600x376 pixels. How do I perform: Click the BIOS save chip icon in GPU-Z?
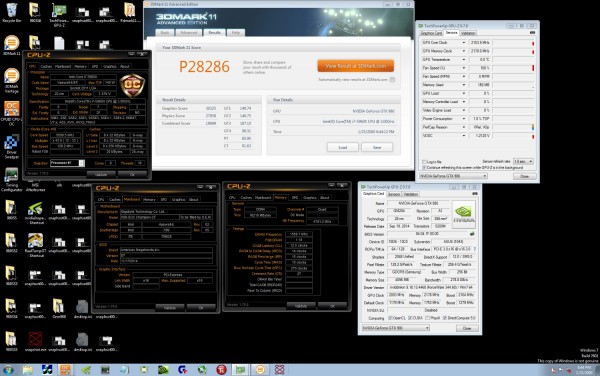click(x=472, y=234)
